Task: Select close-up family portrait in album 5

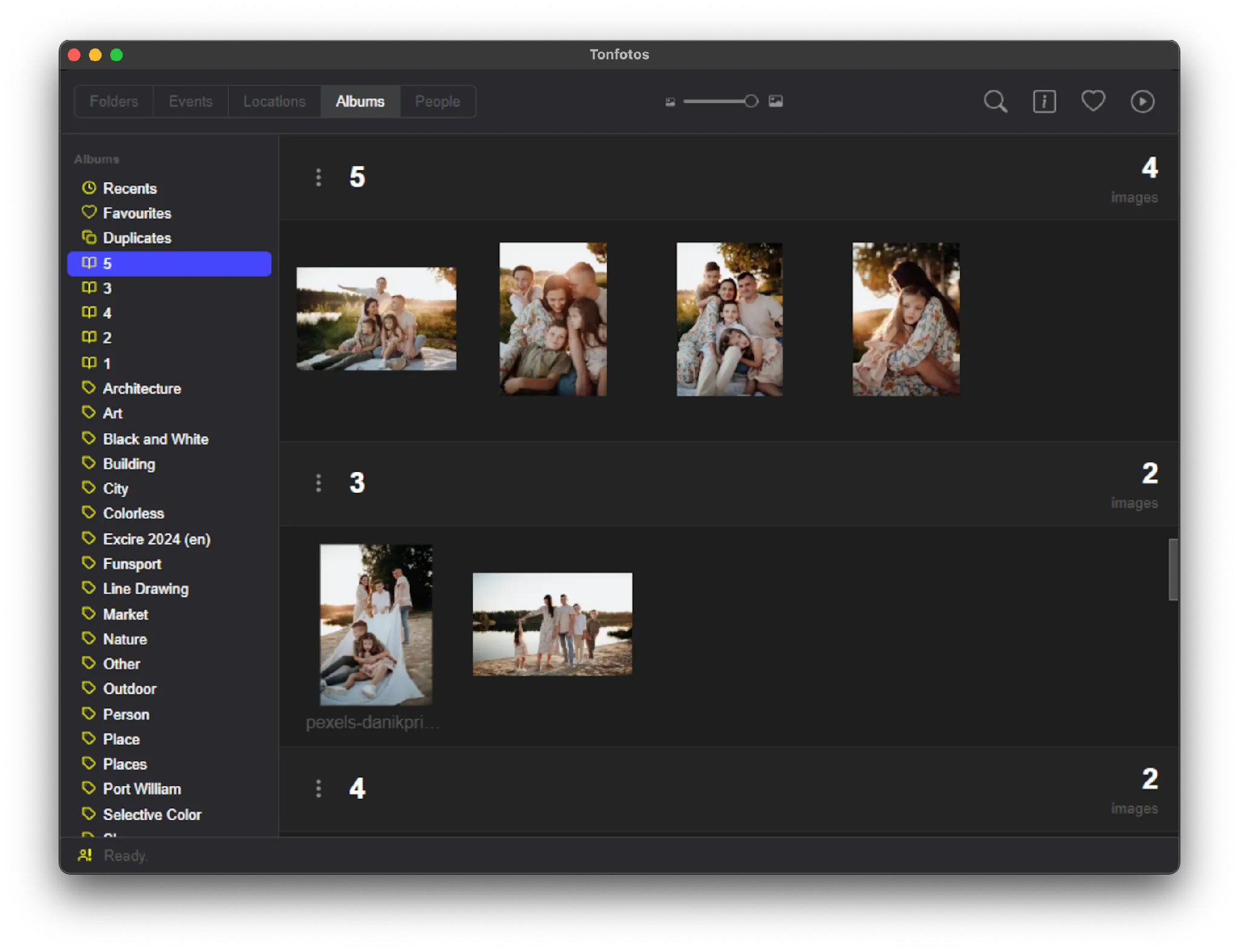Action: coord(553,320)
